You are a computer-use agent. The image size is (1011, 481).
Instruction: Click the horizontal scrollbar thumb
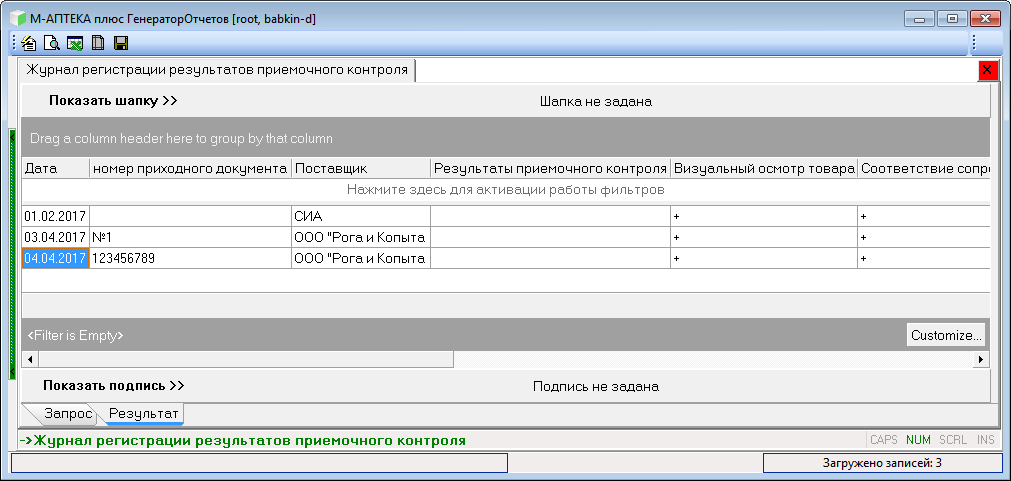pos(245,358)
